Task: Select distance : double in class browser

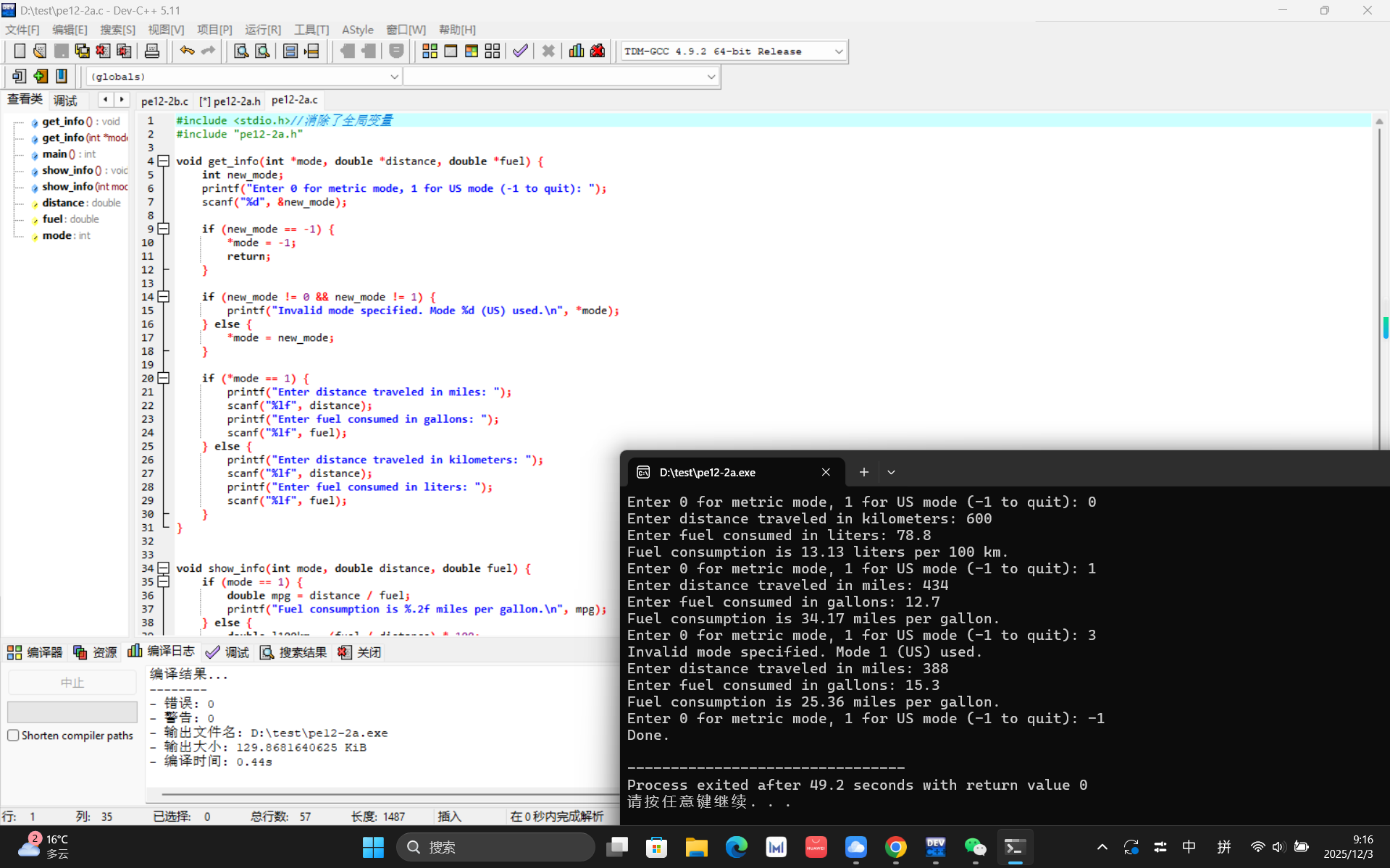Action: tap(81, 203)
